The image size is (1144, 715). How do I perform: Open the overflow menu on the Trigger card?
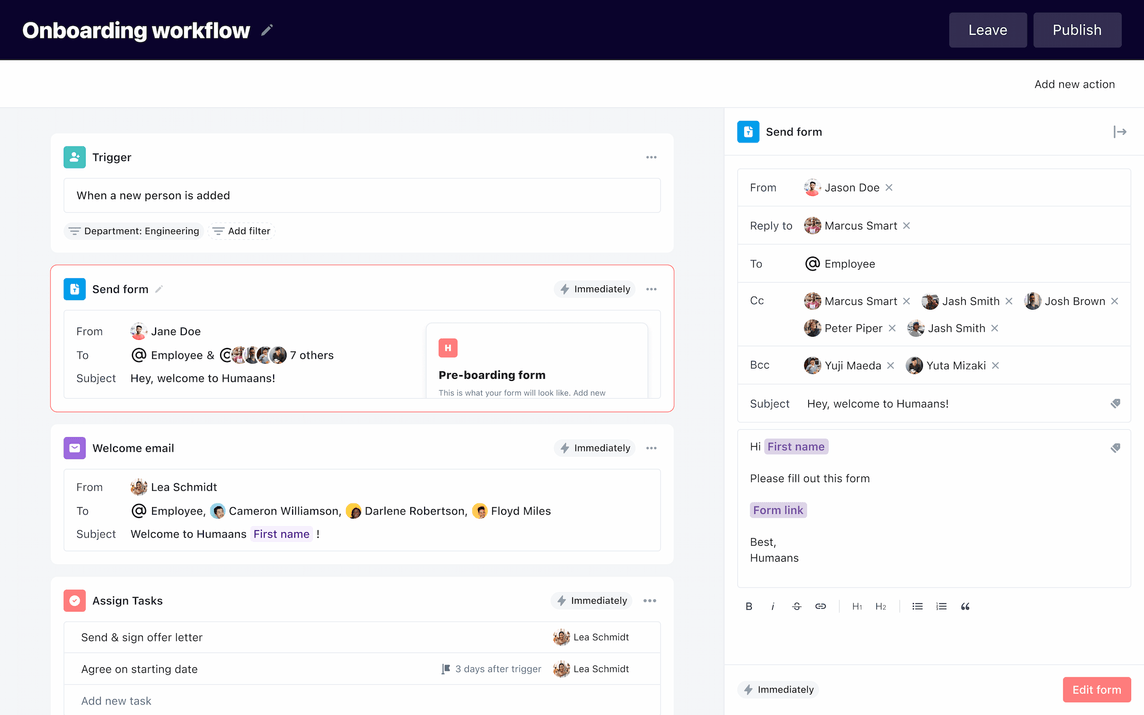click(651, 157)
